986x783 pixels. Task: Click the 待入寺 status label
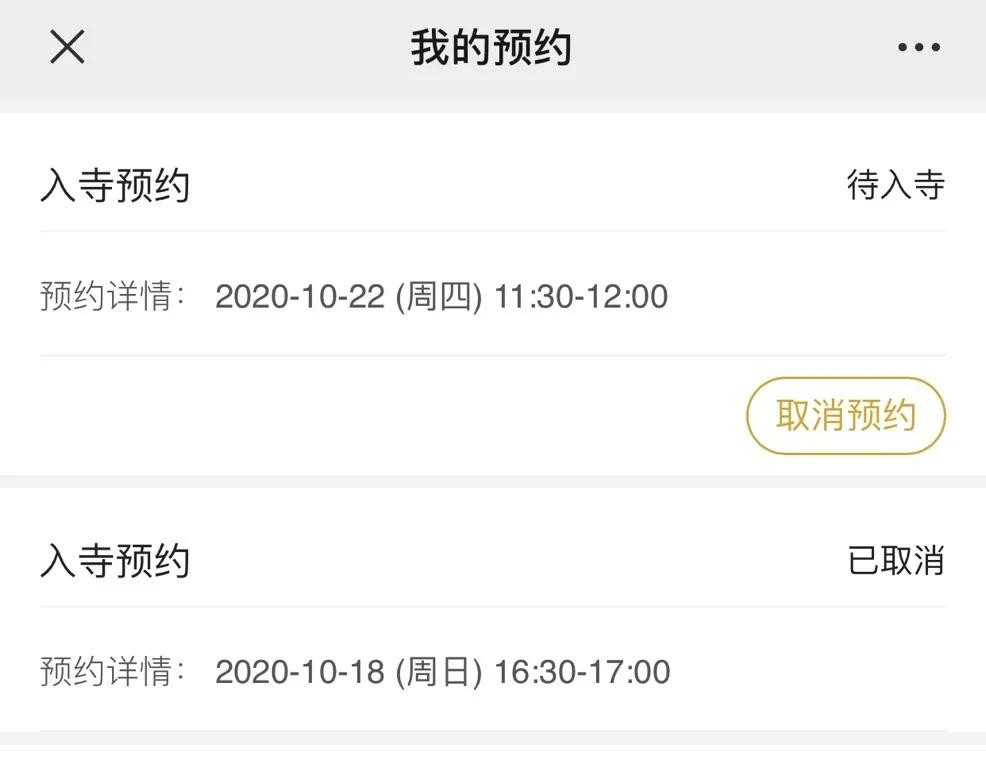895,186
